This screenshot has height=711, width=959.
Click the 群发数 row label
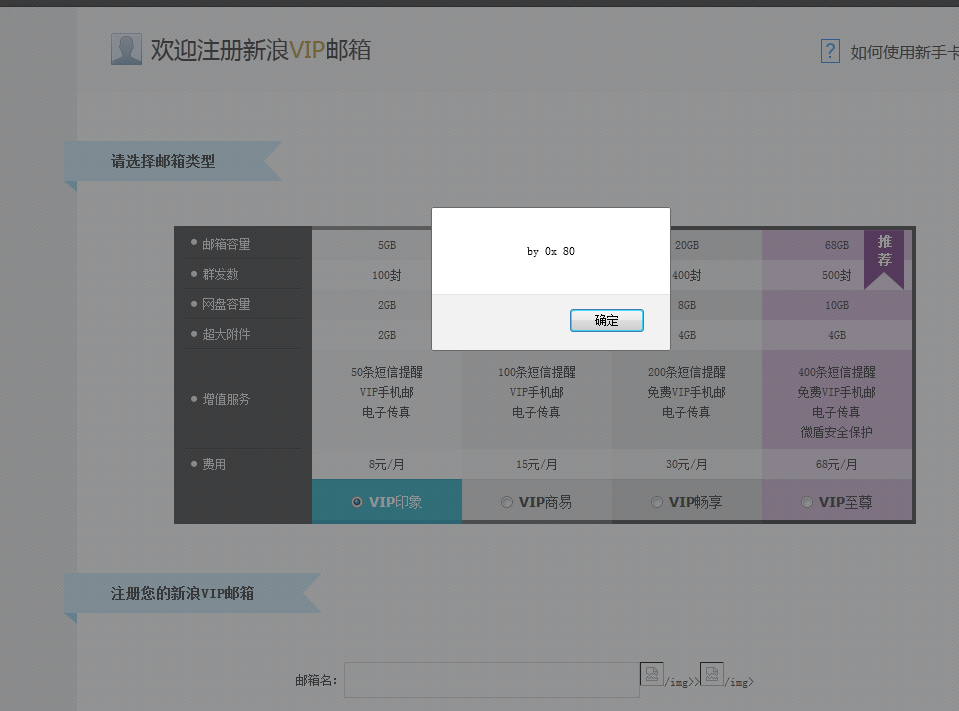point(220,274)
